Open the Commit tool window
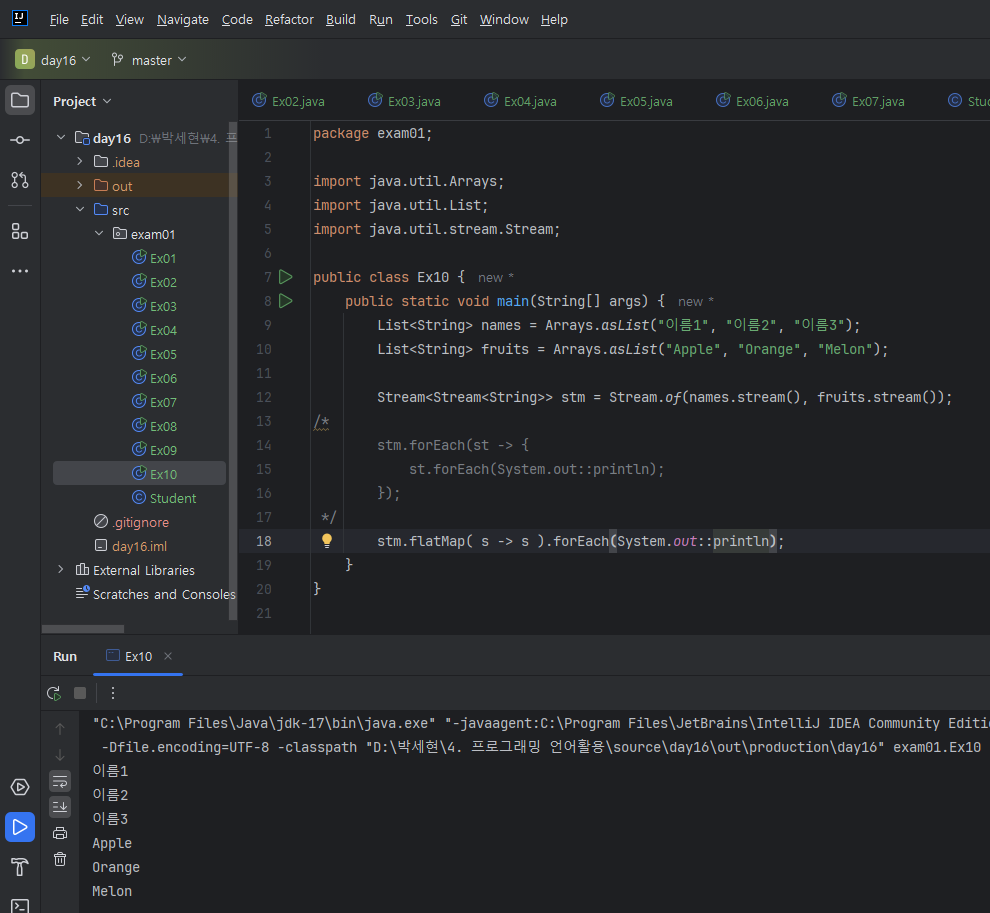Image resolution: width=990 pixels, height=913 pixels. [20, 140]
